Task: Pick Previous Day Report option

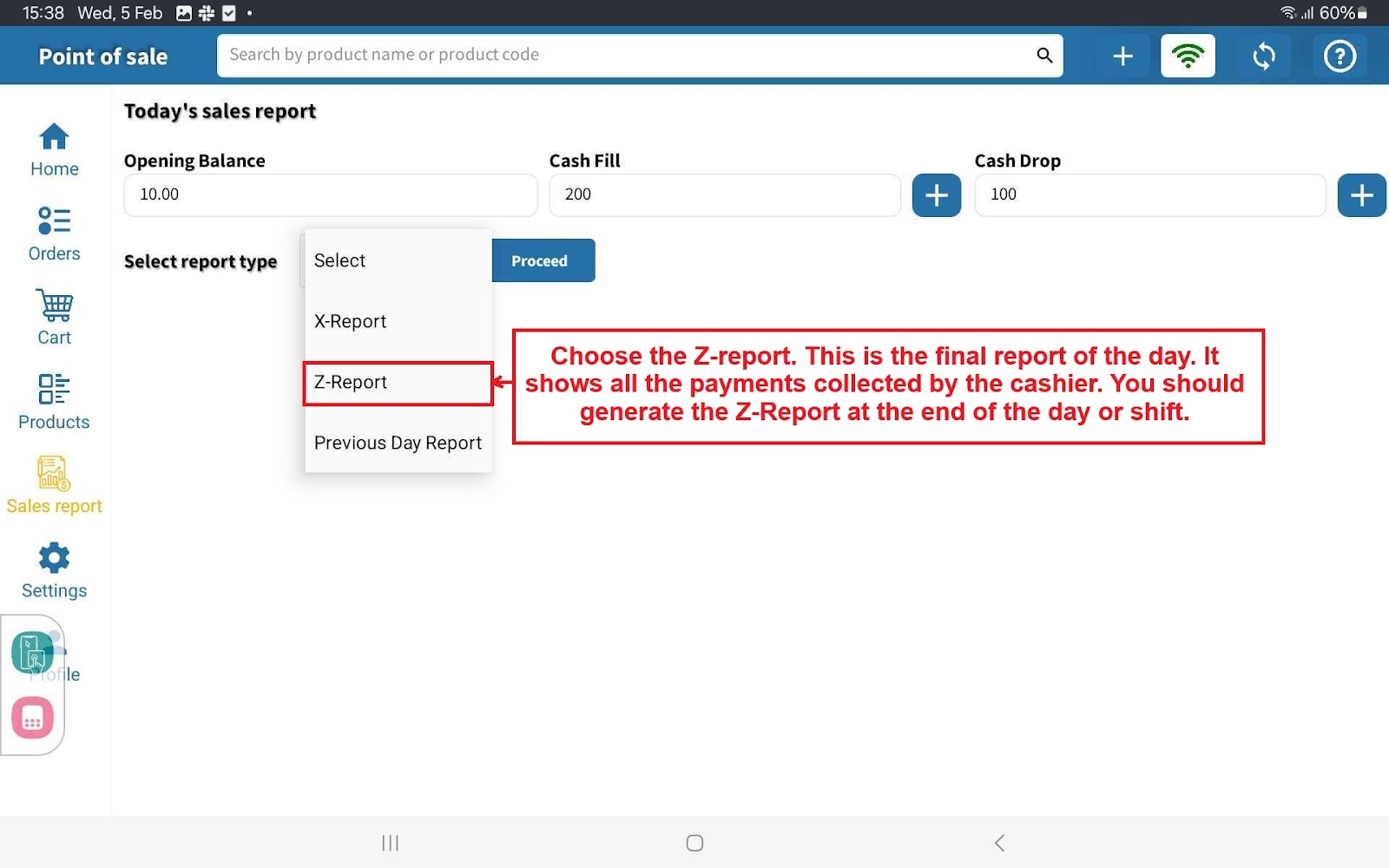Action: pyautogui.click(x=398, y=444)
